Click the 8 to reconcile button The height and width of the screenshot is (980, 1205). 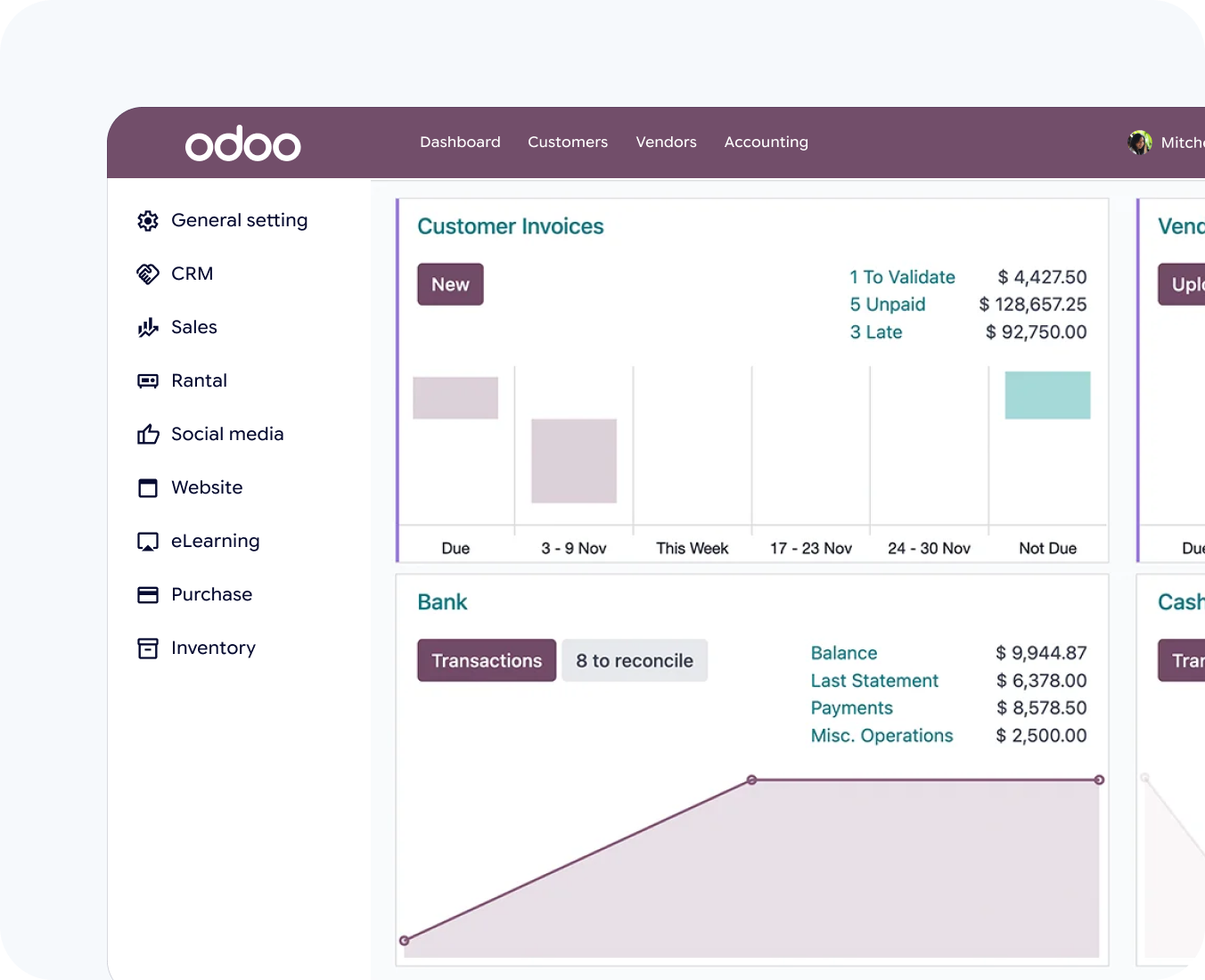coord(635,660)
